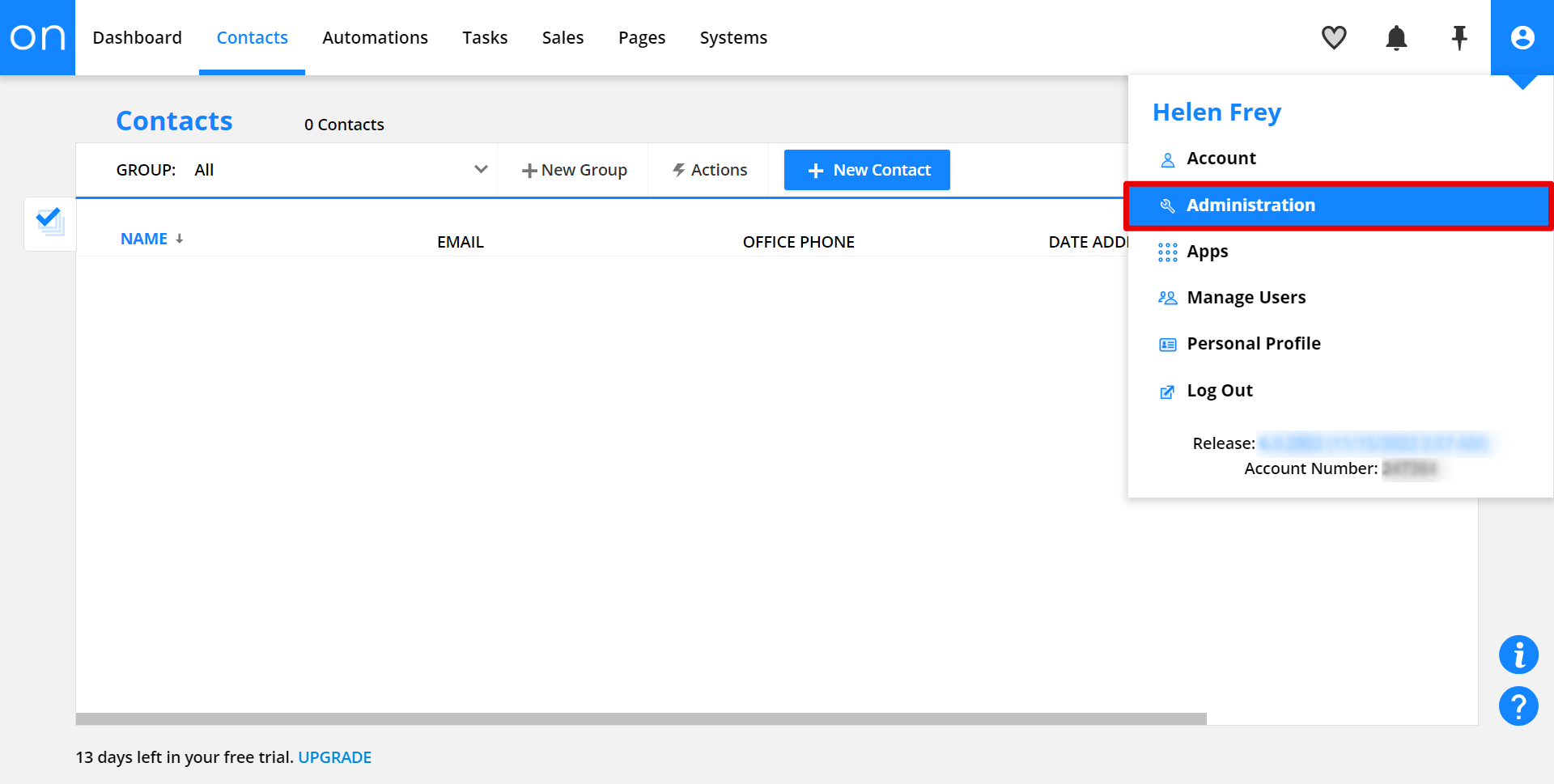Go to the Dashboard tab
This screenshot has height=784, width=1554.
[137, 37]
